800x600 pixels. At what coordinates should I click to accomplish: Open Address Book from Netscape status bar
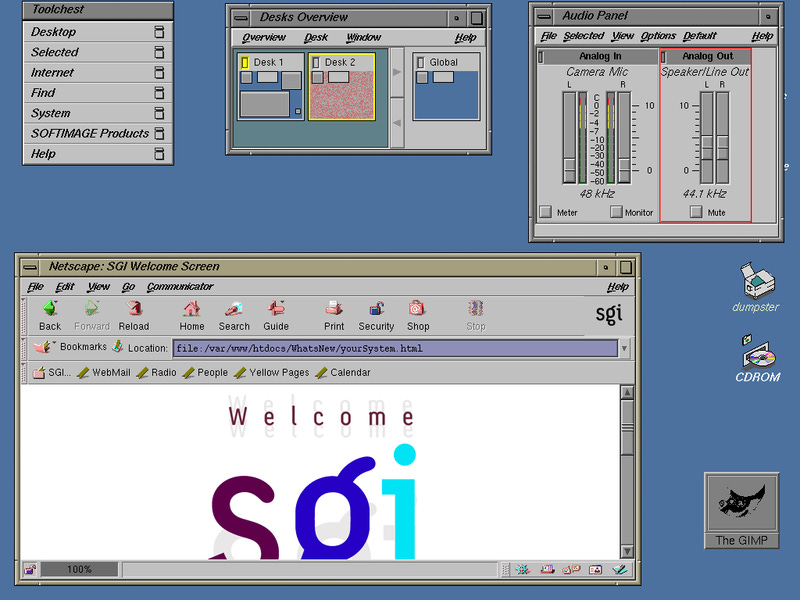[x=594, y=569]
